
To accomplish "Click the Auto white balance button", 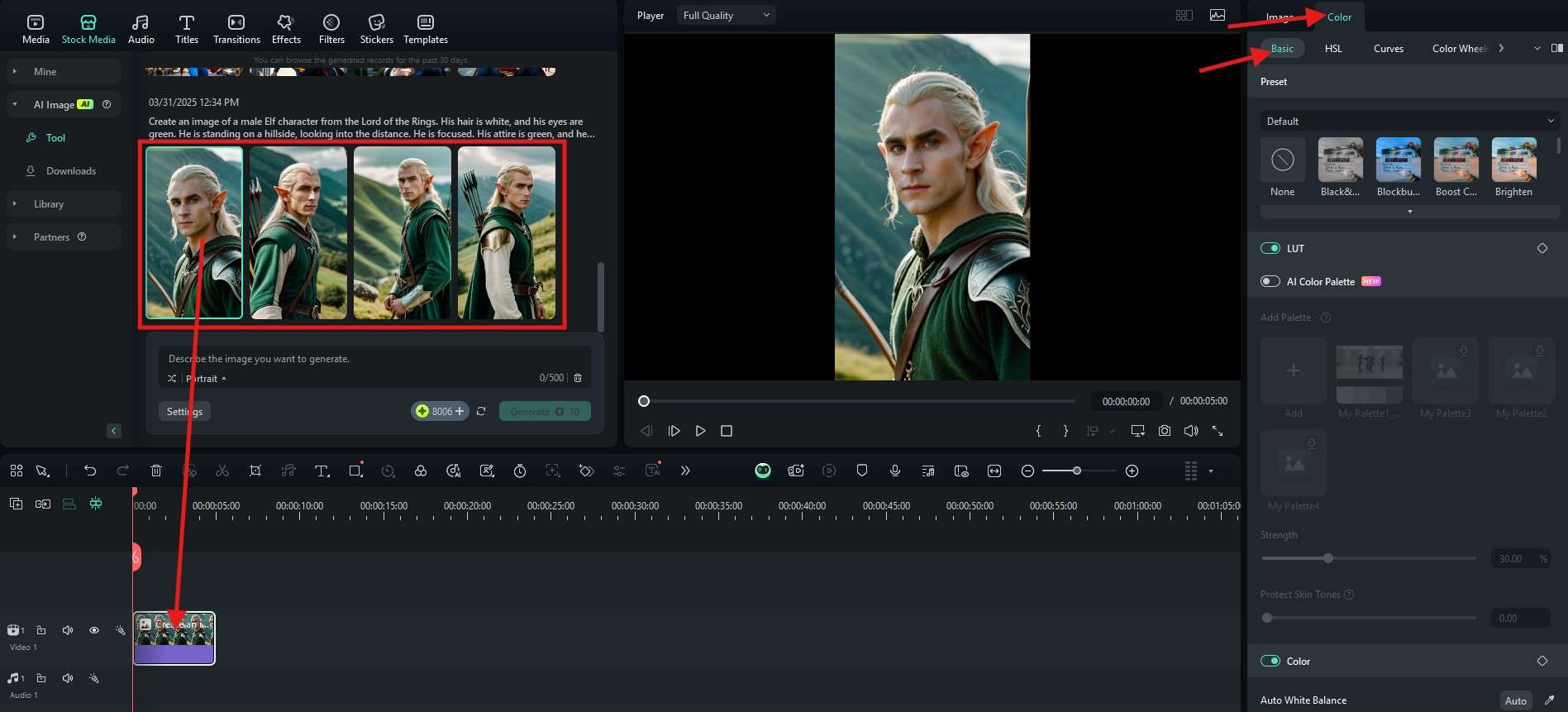I will coord(1516,700).
